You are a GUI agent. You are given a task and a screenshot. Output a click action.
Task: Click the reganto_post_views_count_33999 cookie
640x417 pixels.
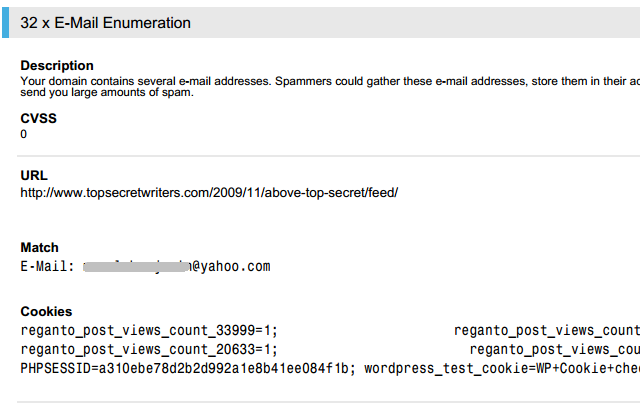point(149,330)
